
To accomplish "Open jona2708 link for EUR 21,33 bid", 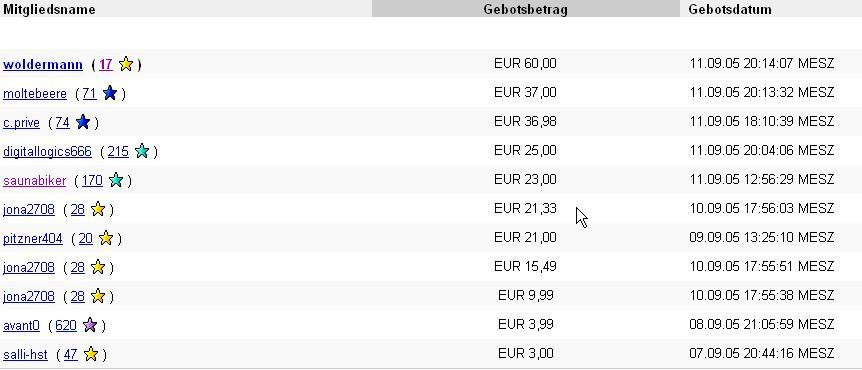I will coord(29,209).
